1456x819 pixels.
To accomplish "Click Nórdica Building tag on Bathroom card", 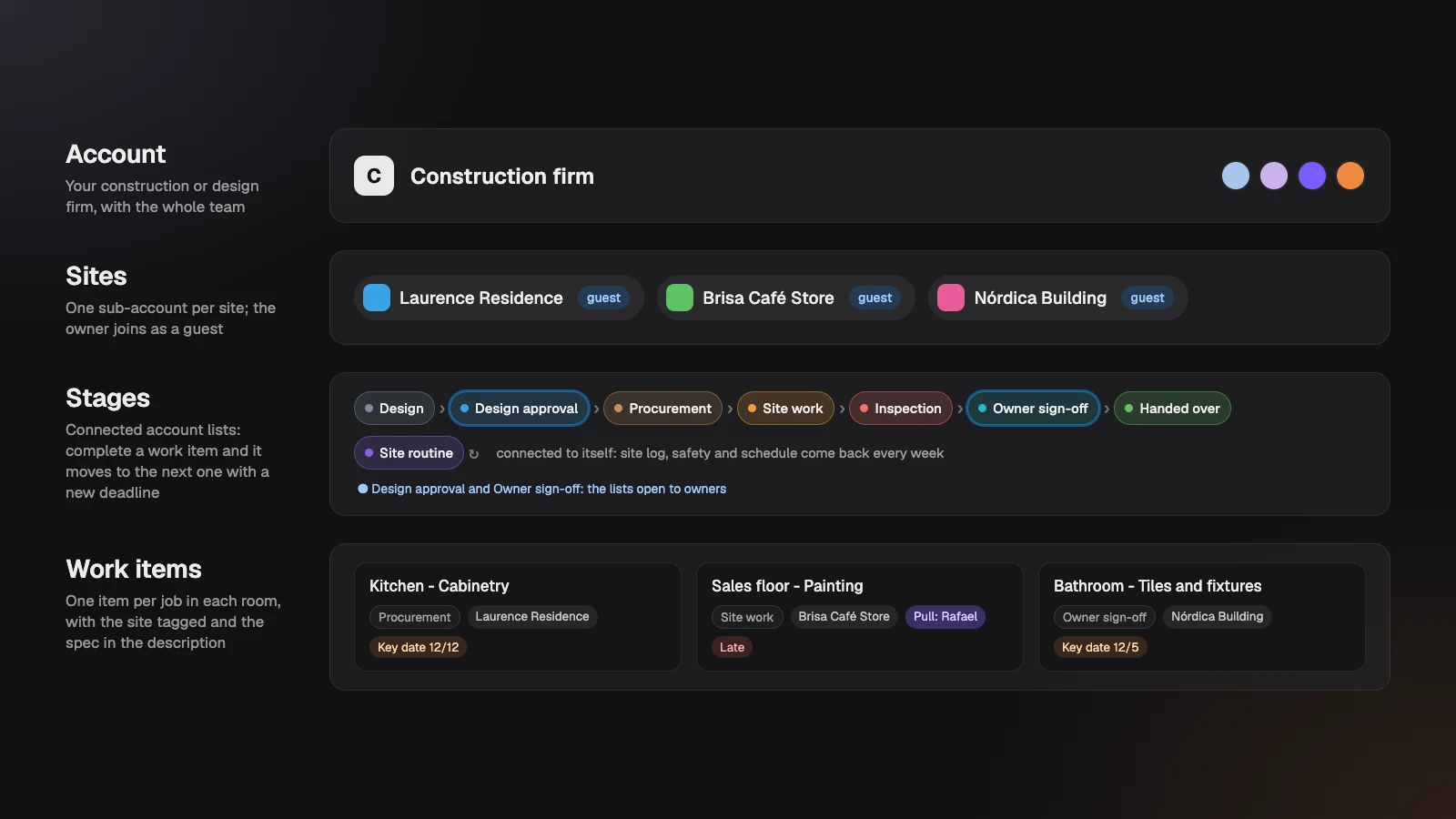I will click(x=1218, y=617).
